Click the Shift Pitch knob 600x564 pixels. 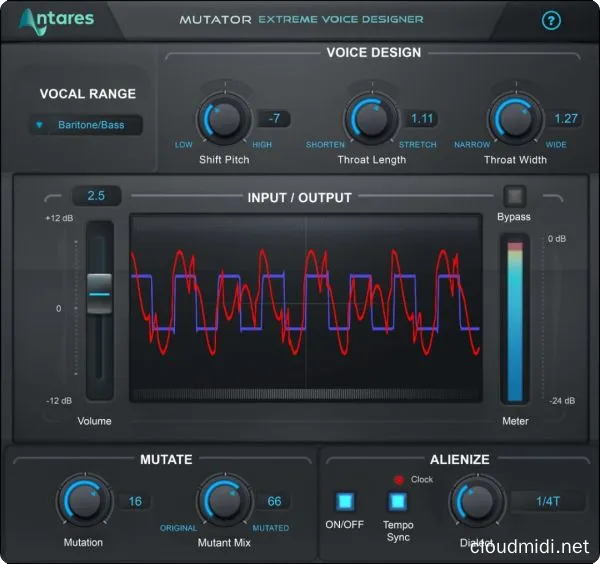click(224, 119)
